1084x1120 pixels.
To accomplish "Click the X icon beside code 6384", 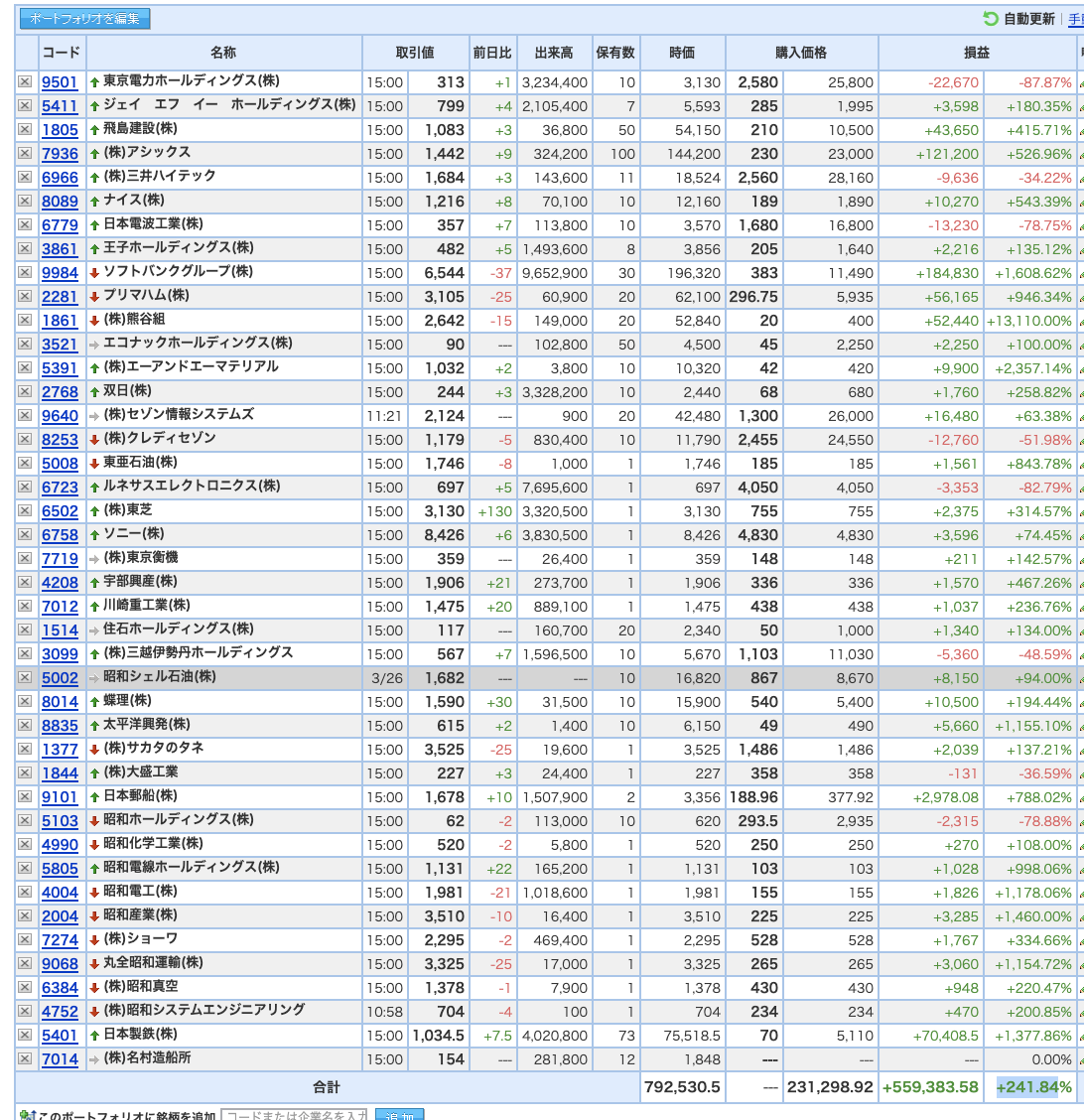I will [25, 987].
